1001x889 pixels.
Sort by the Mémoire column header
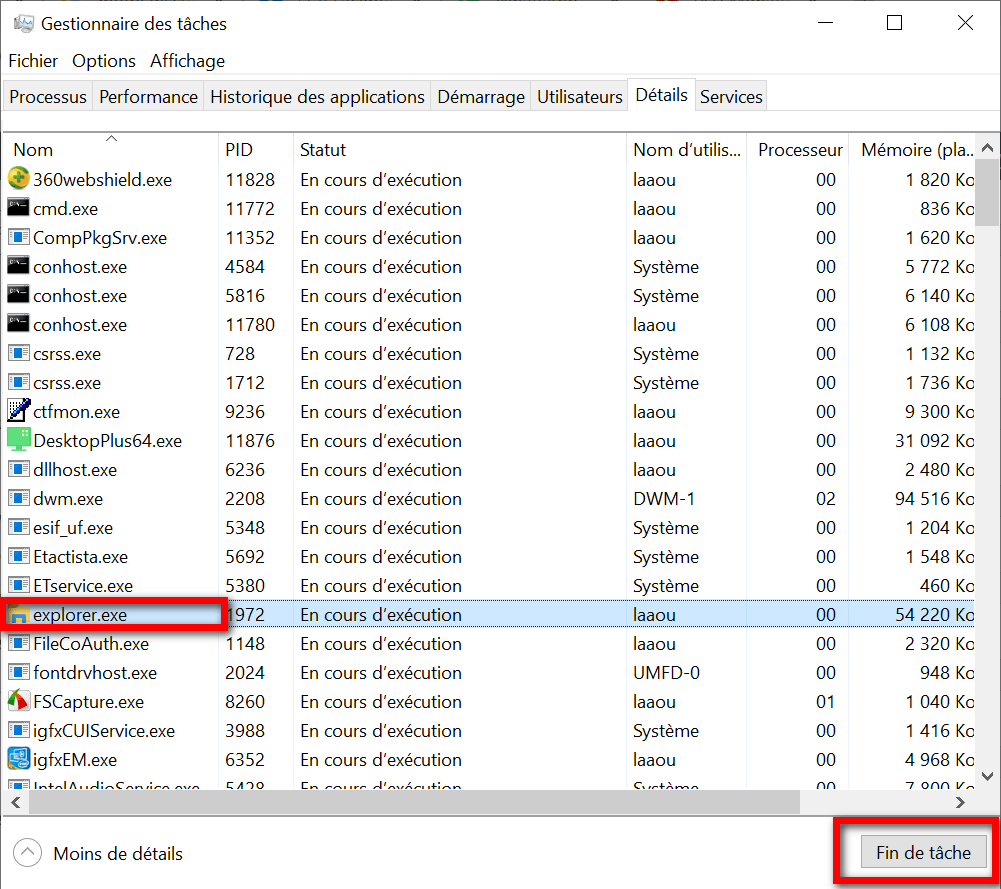pos(917,150)
